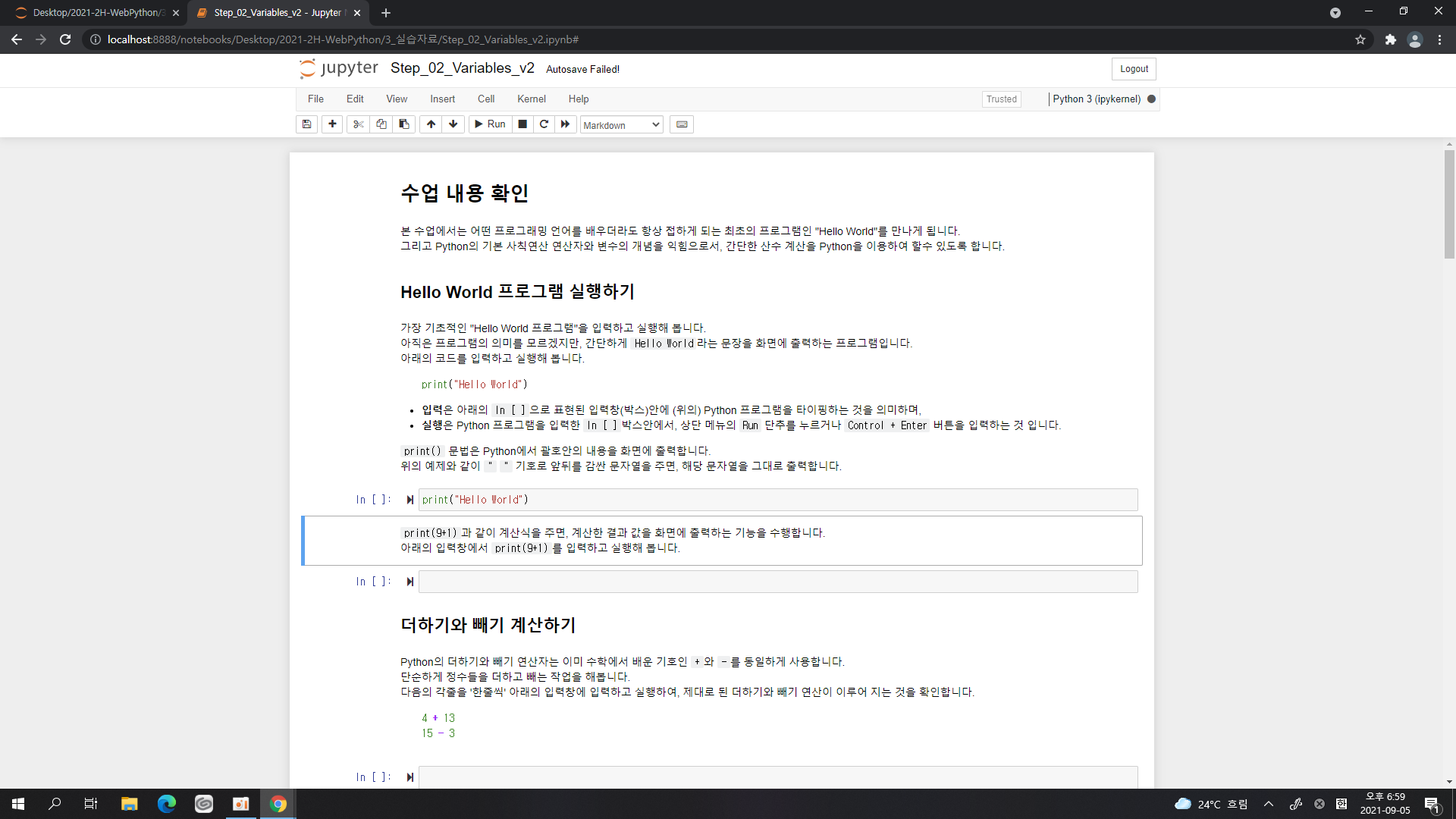Open the Chrome three-dot menu

pos(1439,39)
